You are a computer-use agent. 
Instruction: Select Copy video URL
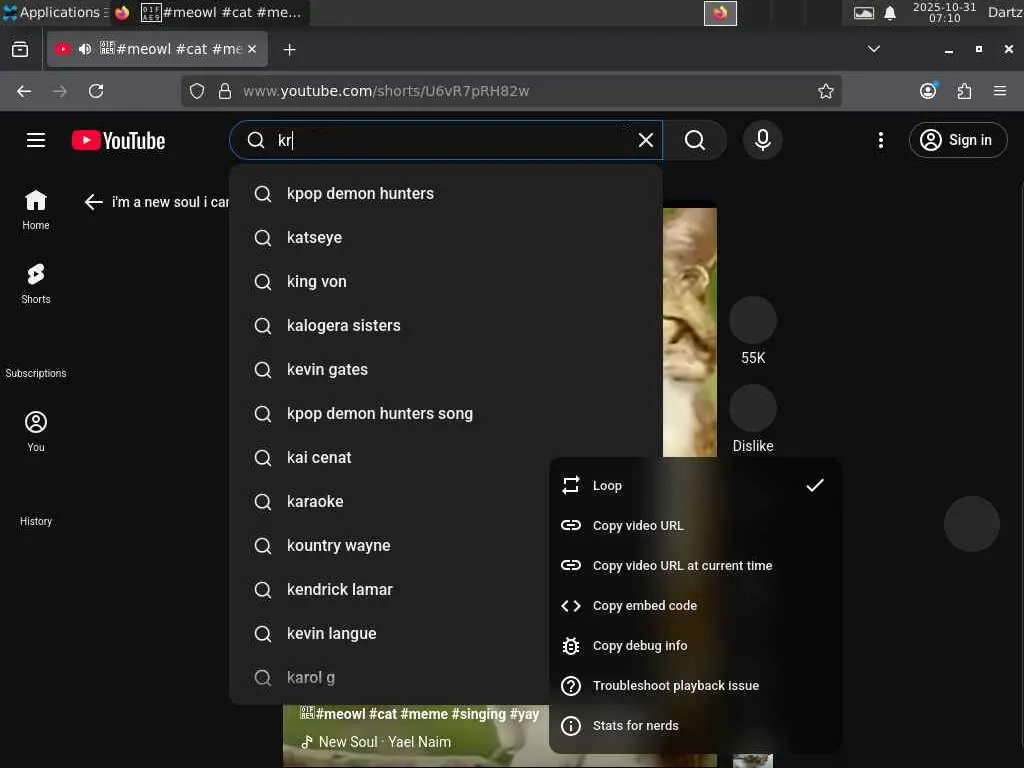(x=695, y=526)
